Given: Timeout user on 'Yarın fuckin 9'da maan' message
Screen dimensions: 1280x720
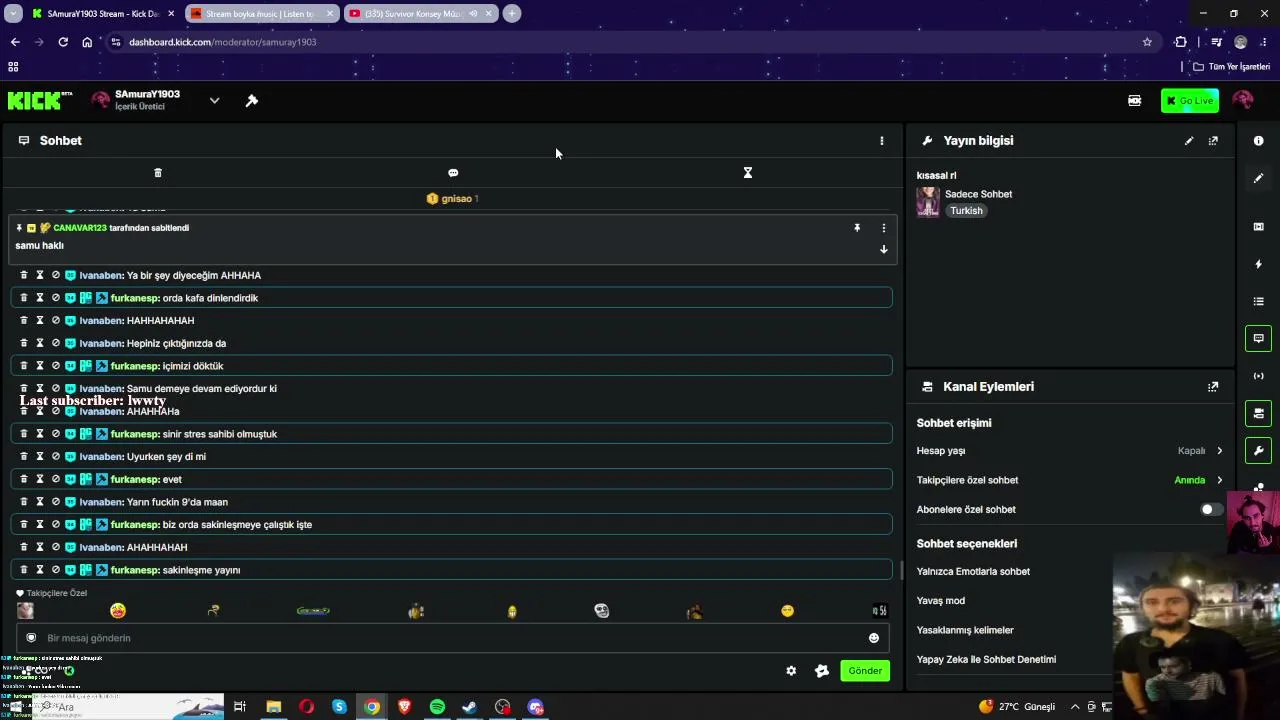Looking at the screenshot, I should 40,502.
